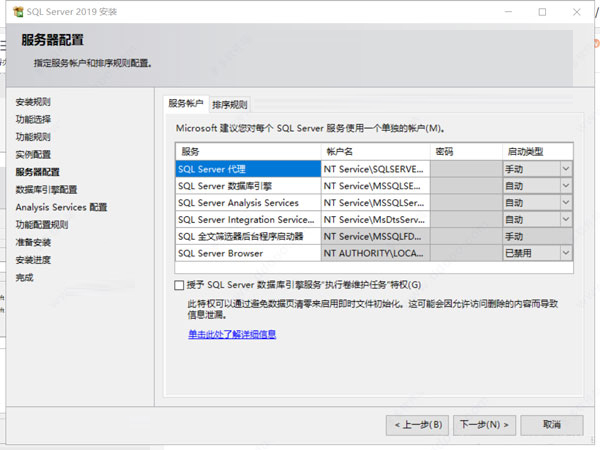The image size is (600, 450).
Task: Select the 服务器配置 step in sidebar
Action: [38, 172]
